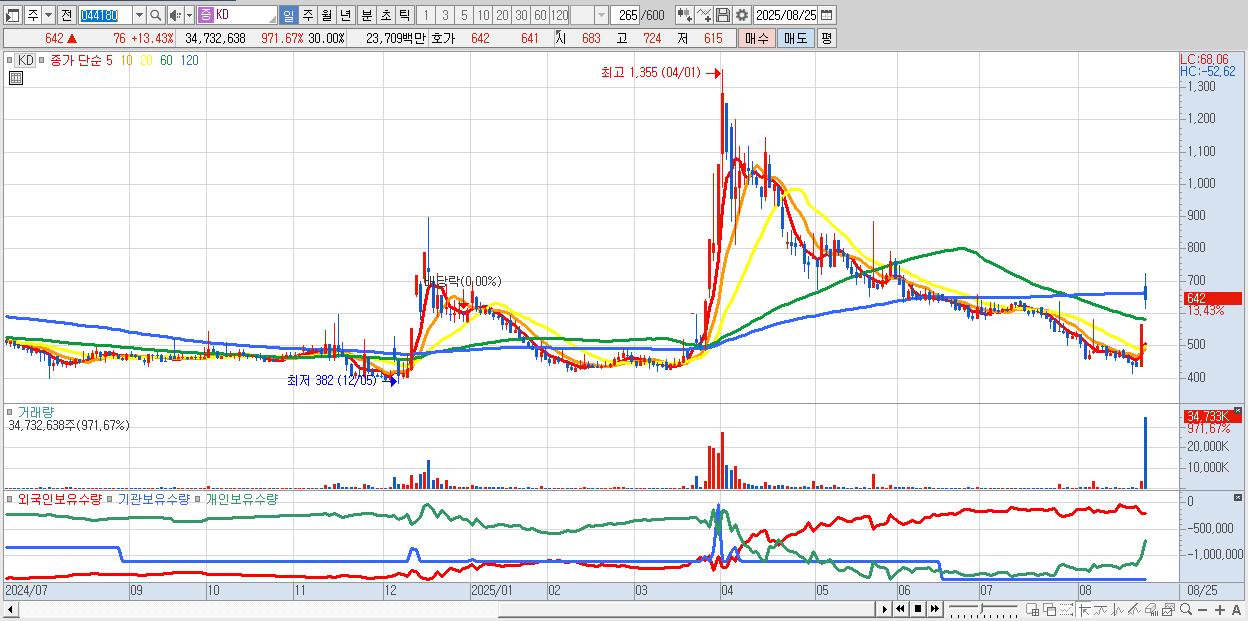
Task: Toggle the square marker before 종가 단순
Action: pyautogui.click(x=42, y=60)
